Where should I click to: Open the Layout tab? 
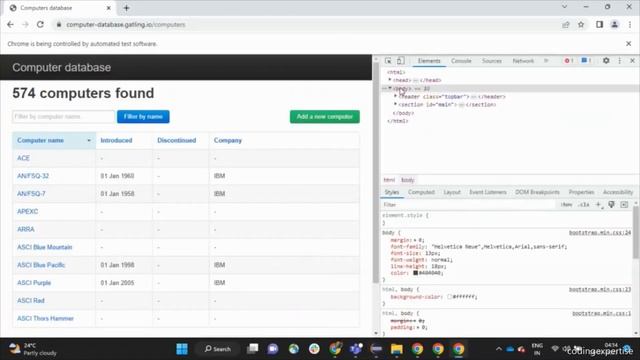pyautogui.click(x=452, y=192)
